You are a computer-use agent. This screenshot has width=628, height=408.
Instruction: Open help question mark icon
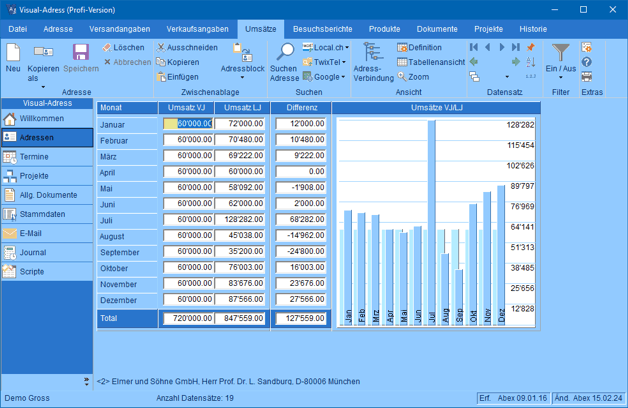587,62
